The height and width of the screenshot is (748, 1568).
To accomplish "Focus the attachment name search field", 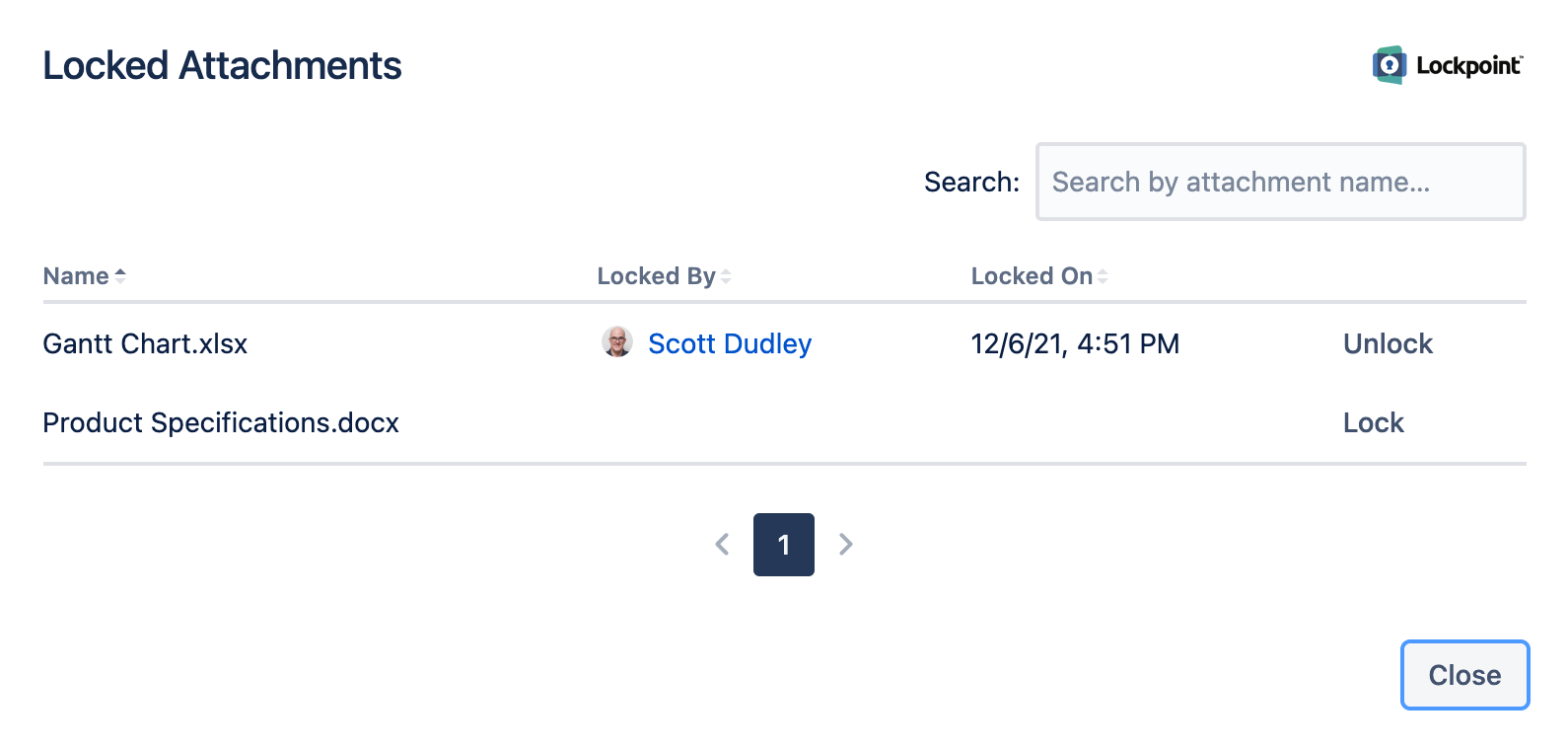I will point(1280,182).
